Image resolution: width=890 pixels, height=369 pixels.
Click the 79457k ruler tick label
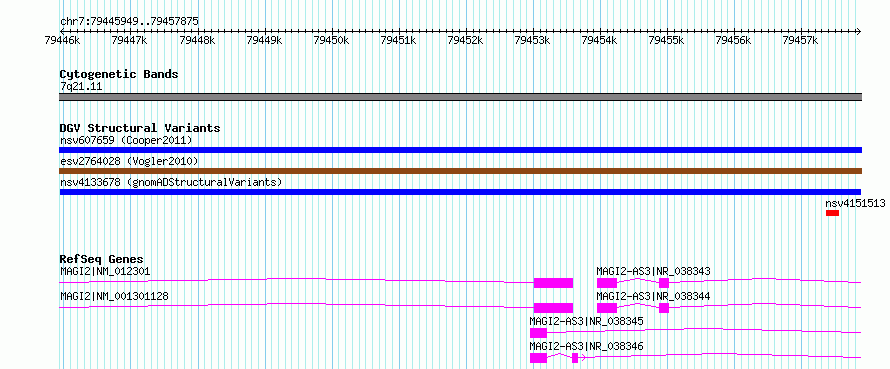(x=800, y=40)
